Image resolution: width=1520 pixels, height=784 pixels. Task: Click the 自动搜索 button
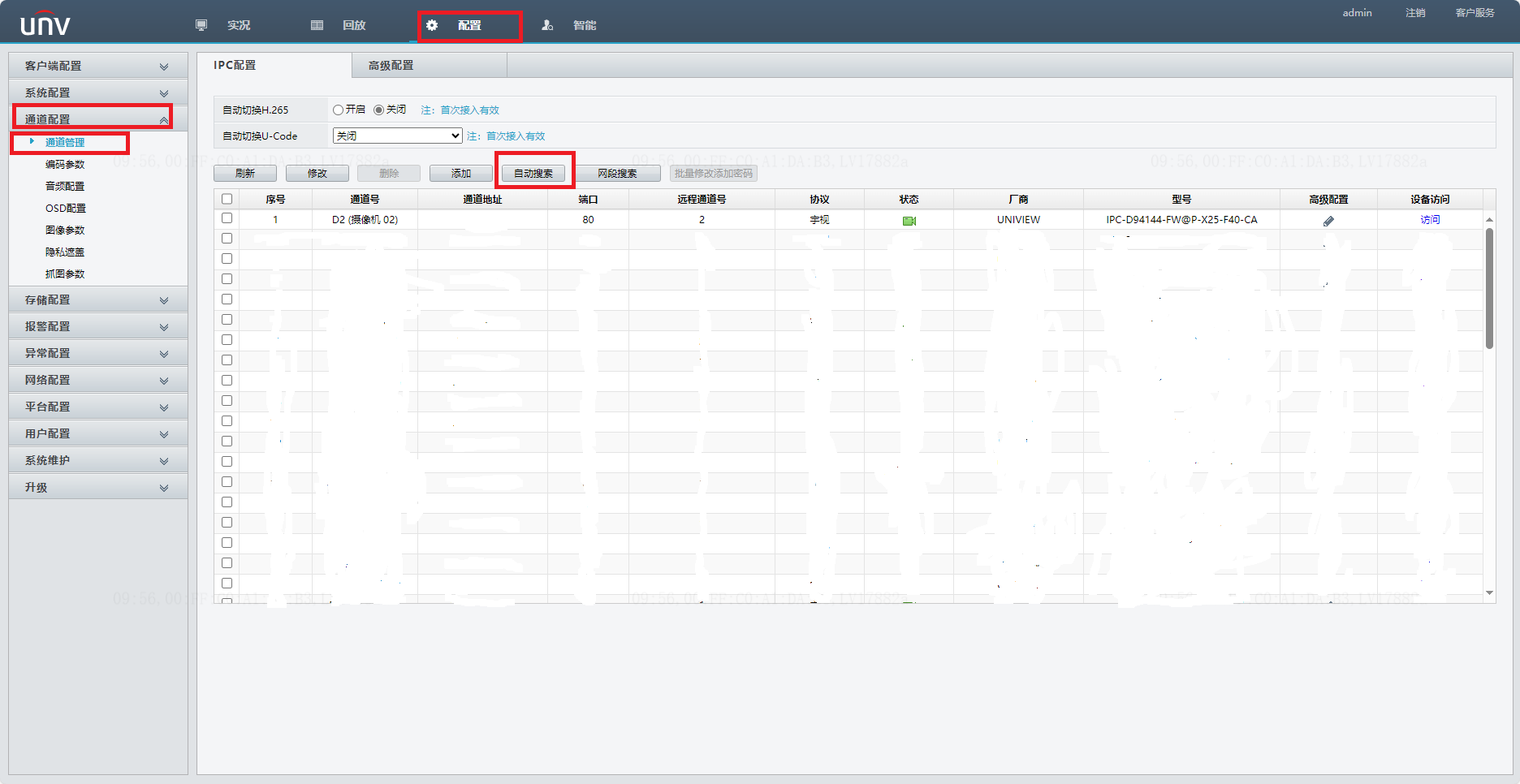click(x=533, y=173)
